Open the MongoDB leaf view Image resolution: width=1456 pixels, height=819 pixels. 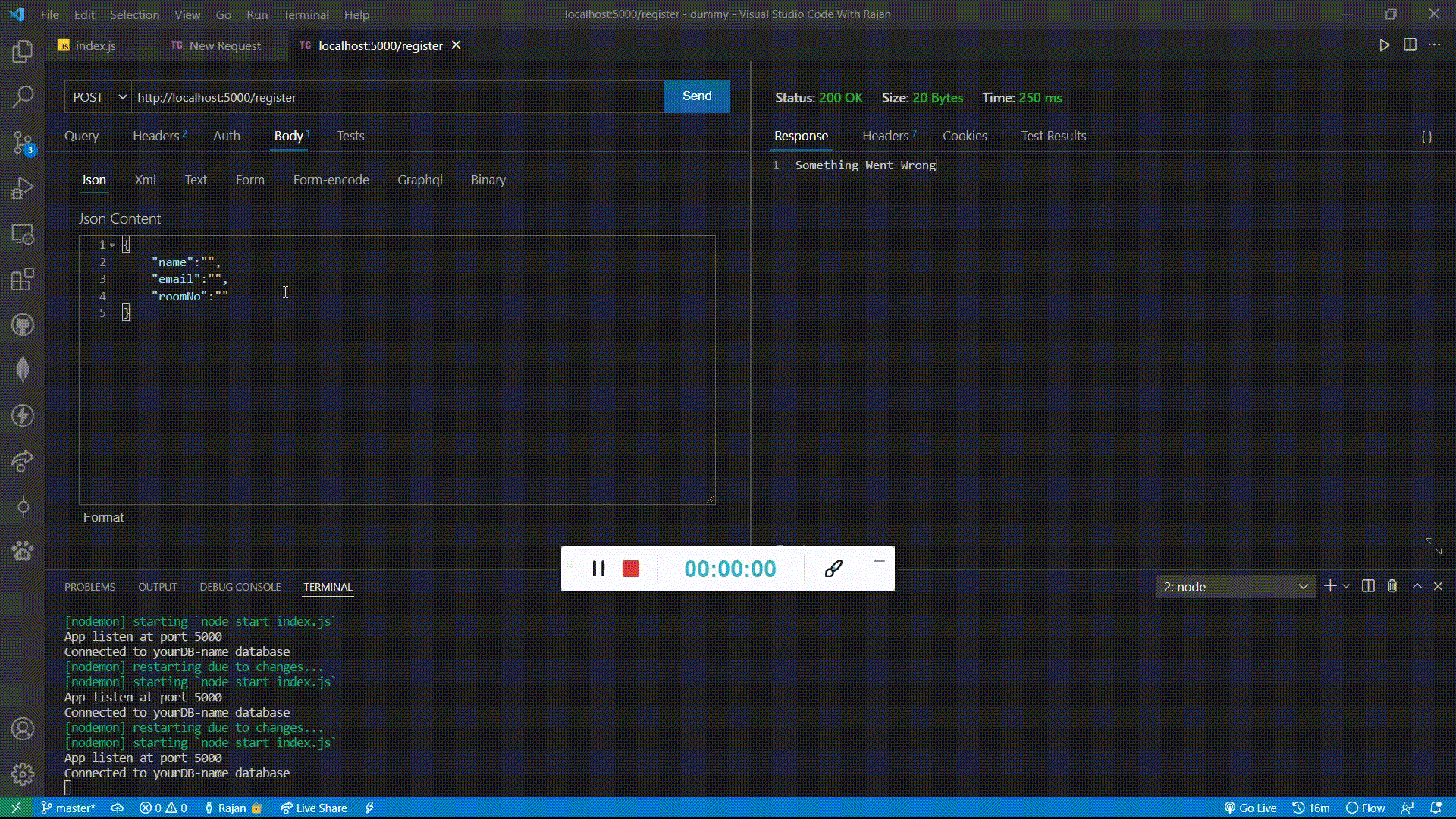(x=23, y=370)
